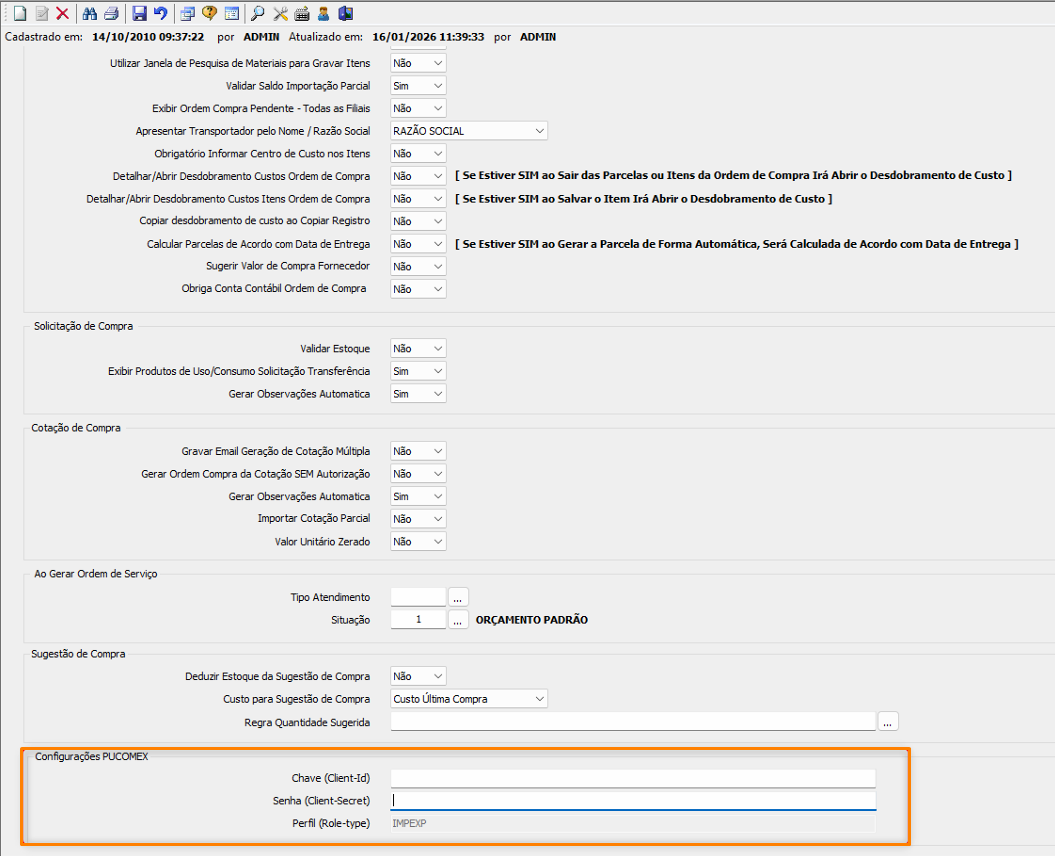Screen dimensions: 1055x856
Task: Expand Valor Unitário Zerado dropdown
Action: tap(437, 542)
